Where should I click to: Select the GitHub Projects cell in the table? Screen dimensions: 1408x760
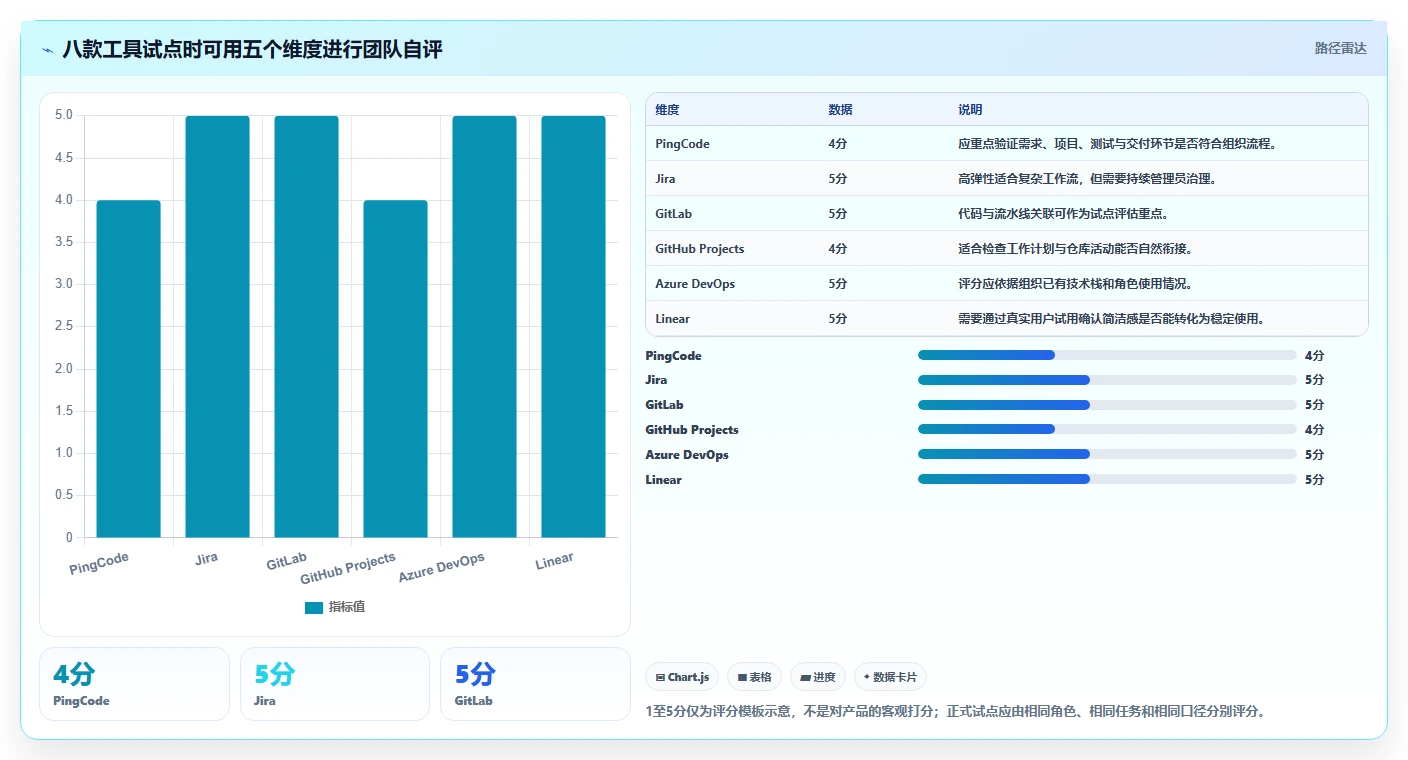[x=700, y=249]
